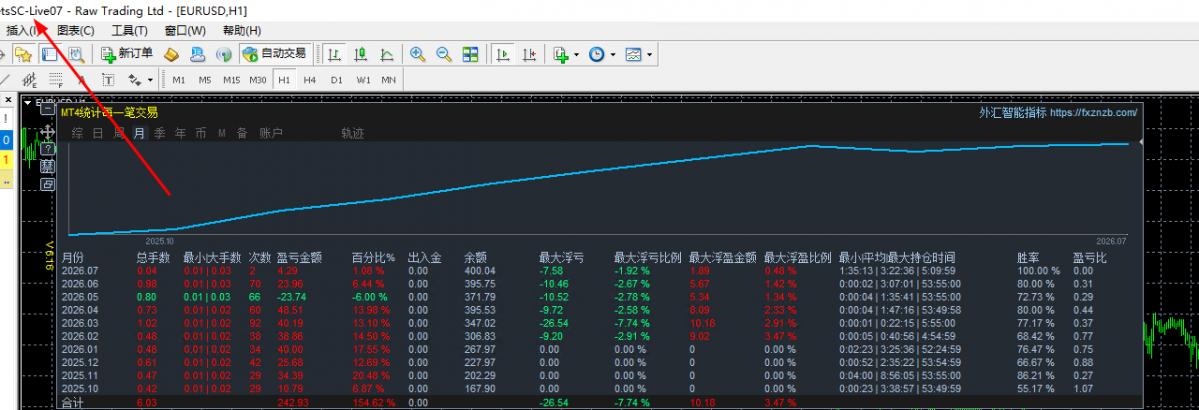Open the indicators list dropdown arrow
Viewport: 1199px width, 410px height.
(576, 54)
